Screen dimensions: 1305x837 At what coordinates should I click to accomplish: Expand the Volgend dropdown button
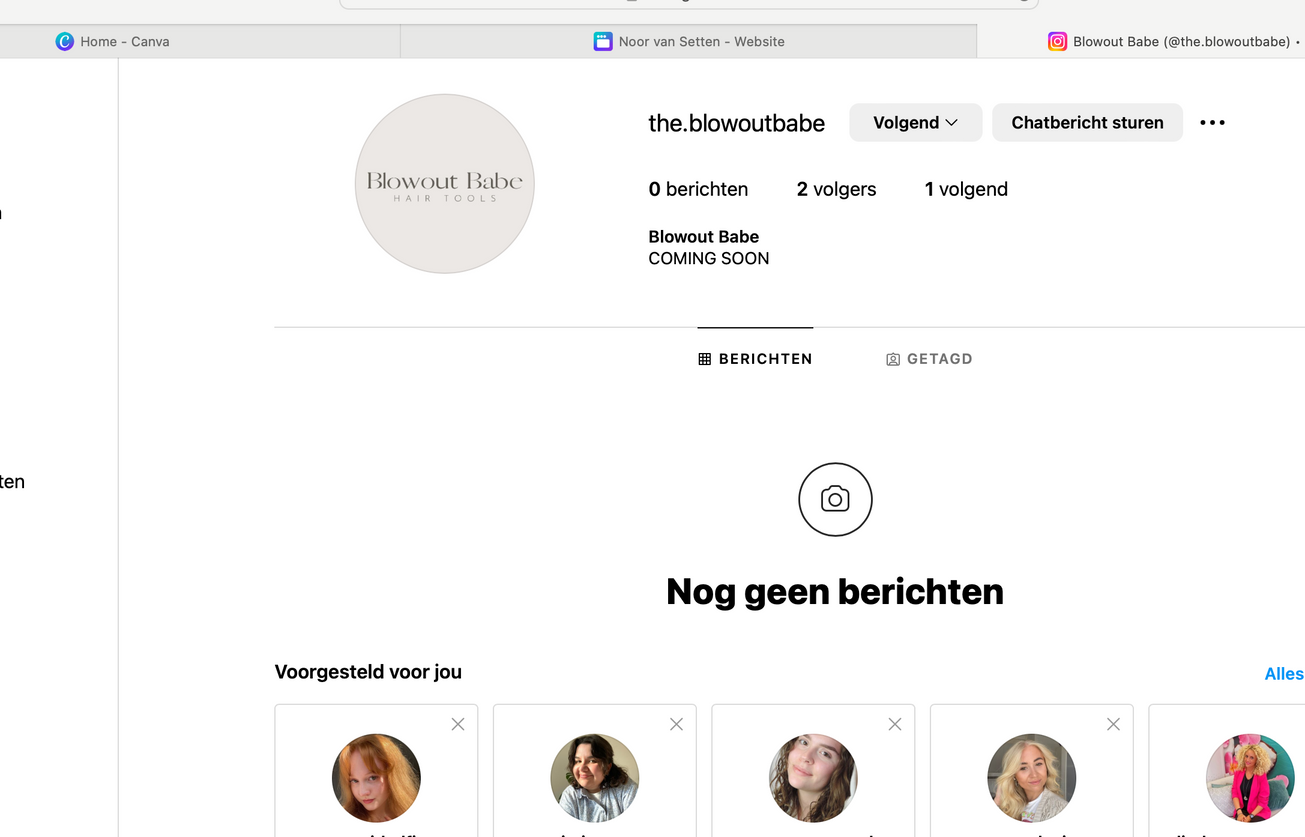(x=915, y=123)
